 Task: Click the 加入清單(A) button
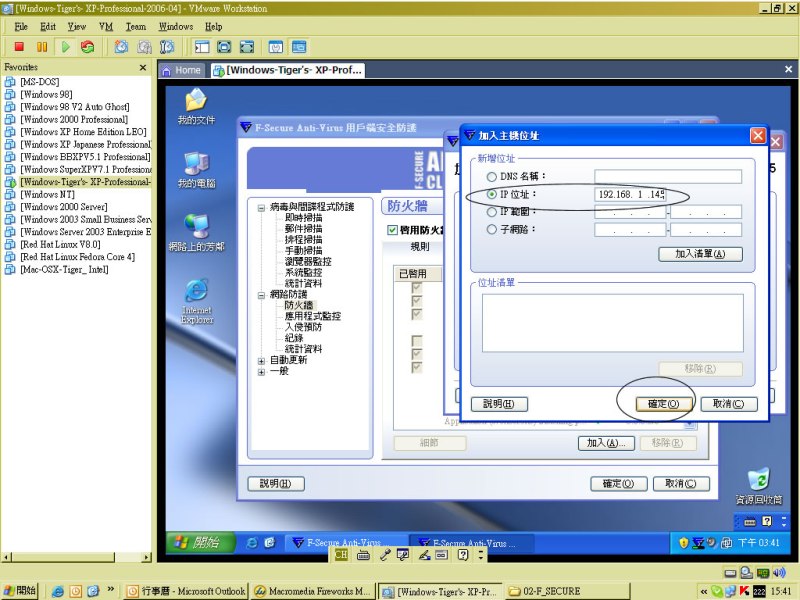[x=700, y=254]
